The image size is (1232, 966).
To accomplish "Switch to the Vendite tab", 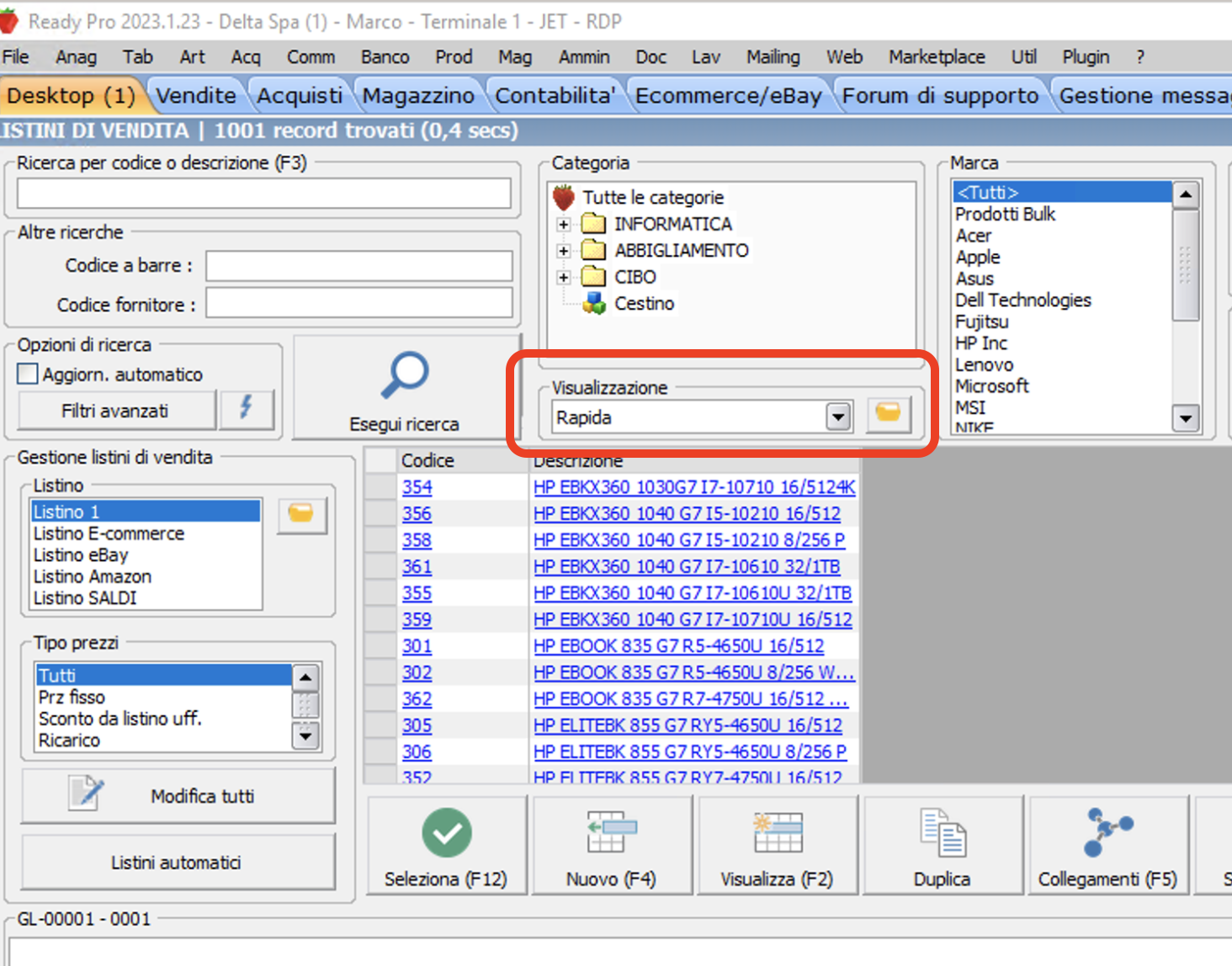I will click(x=196, y=96).
